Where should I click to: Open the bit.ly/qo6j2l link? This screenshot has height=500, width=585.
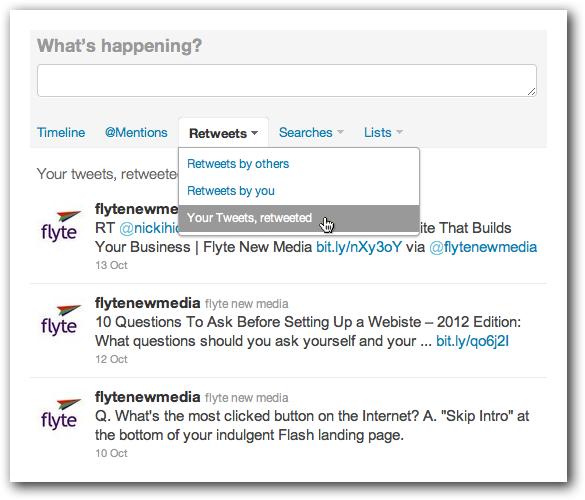pyautogui.click(x=472, y=341)
